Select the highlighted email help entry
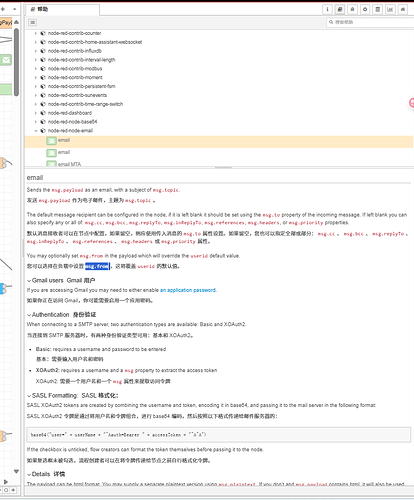 [x=219, y=141]
